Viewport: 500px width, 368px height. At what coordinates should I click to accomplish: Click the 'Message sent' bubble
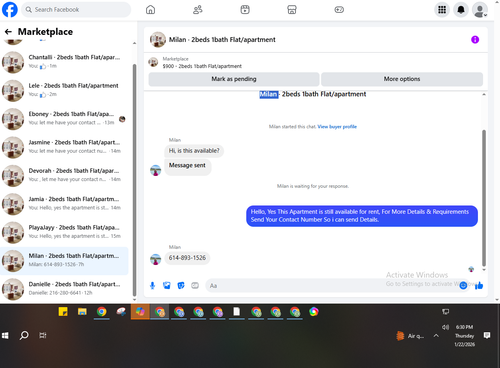(187, 166)
